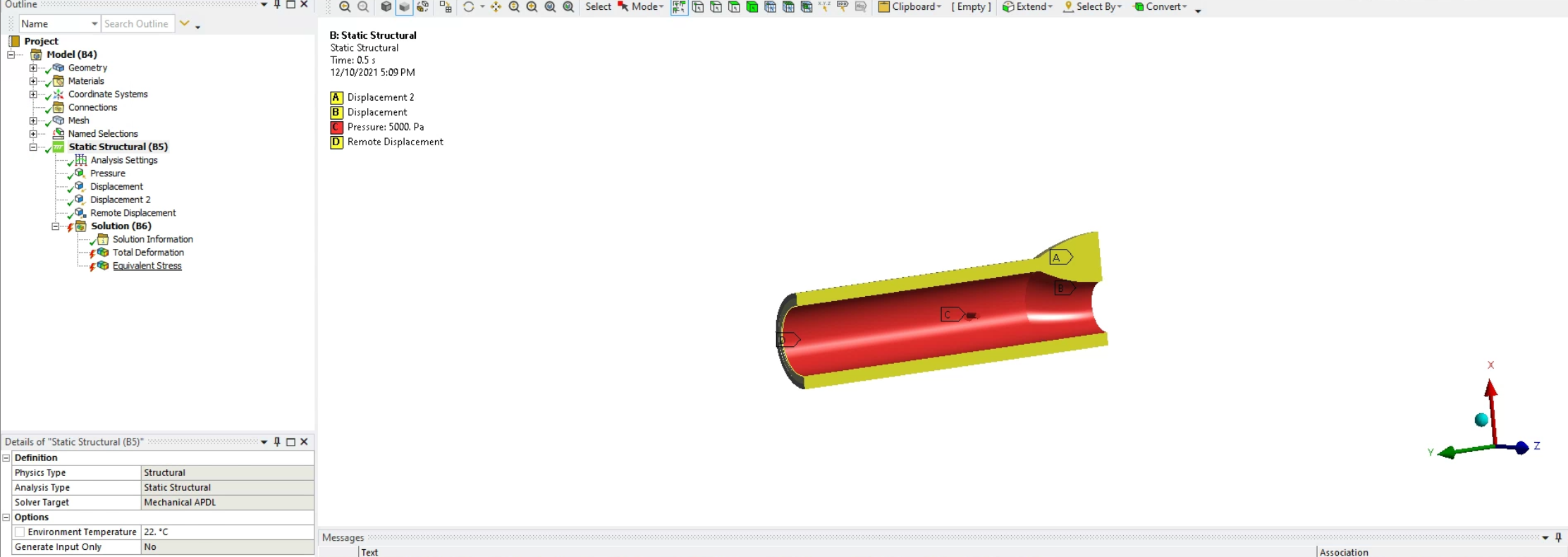Open the toolbar overflow arrow after Convert
The height and width of the screenshot is (557, 1568).
point(1198,10)
